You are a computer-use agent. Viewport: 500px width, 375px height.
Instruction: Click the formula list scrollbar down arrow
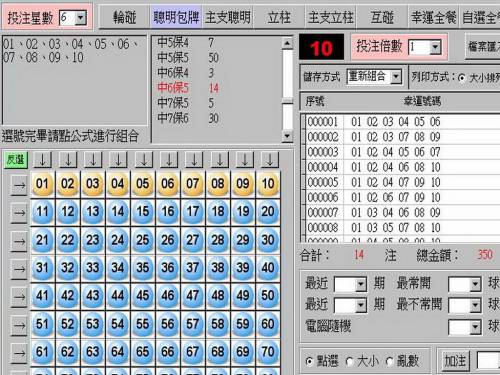(x=287, y=136)
